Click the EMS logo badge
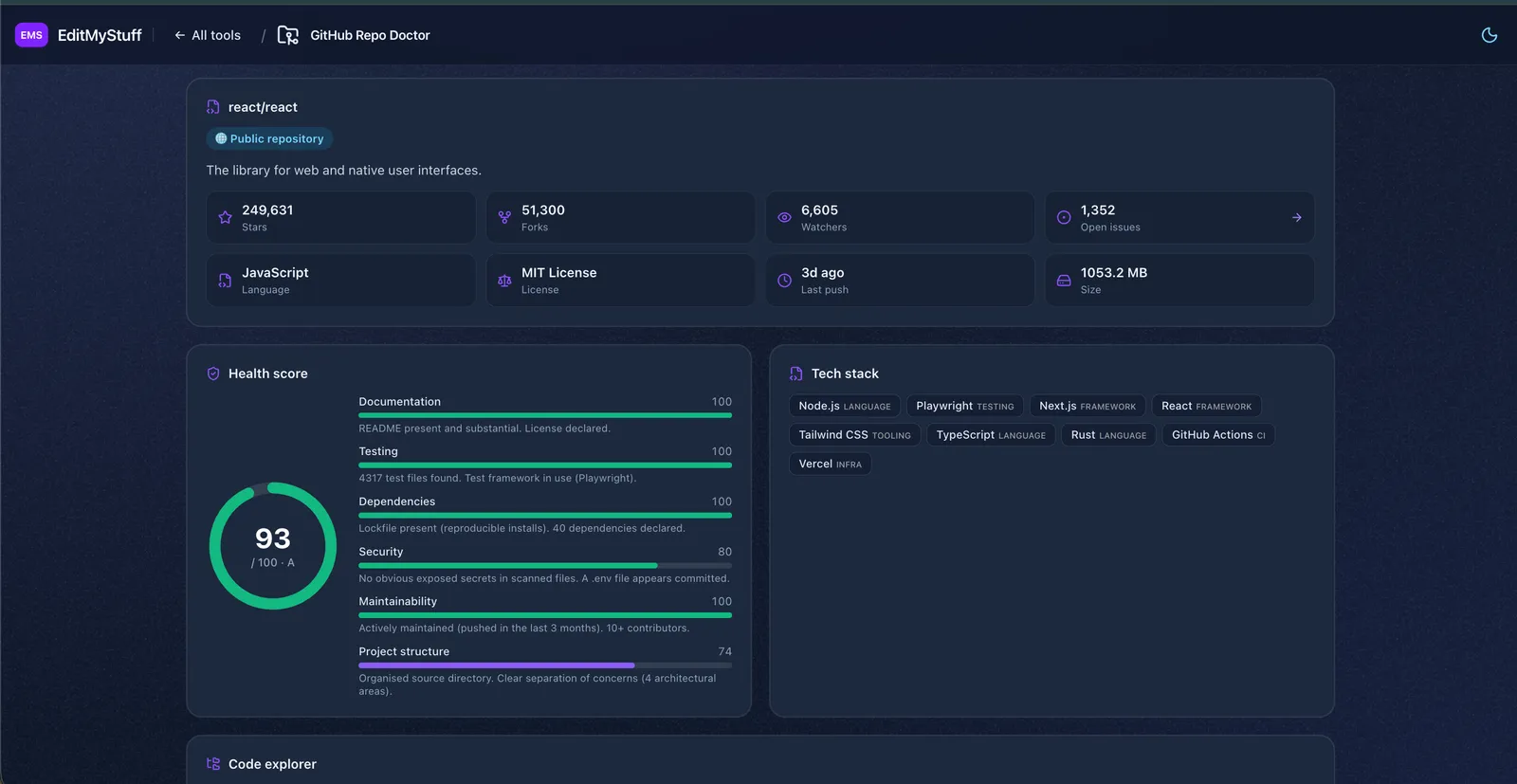The image size is (1517, 784). click(31, 35)
